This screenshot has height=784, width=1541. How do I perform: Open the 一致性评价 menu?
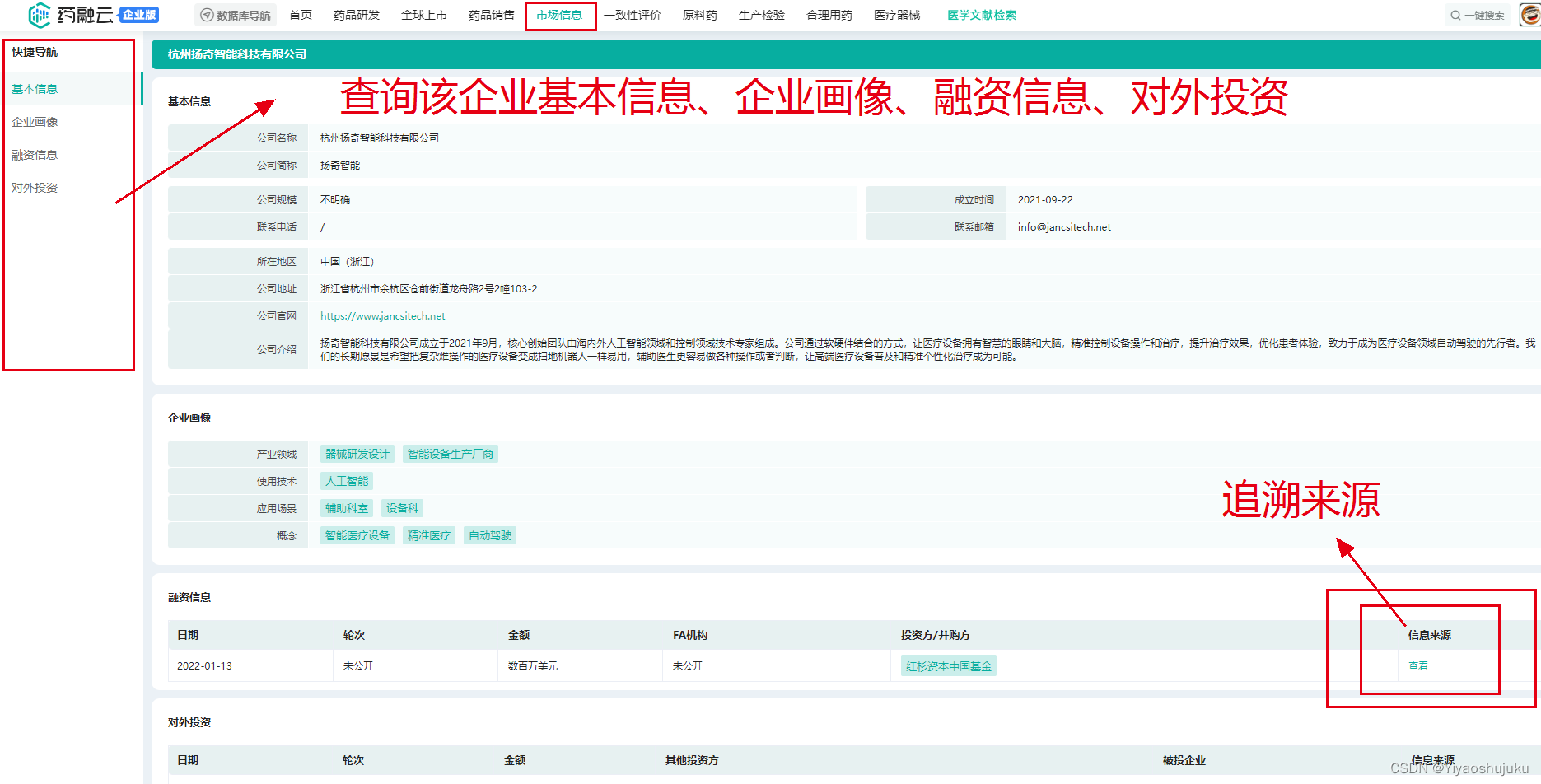coord(633,15)
